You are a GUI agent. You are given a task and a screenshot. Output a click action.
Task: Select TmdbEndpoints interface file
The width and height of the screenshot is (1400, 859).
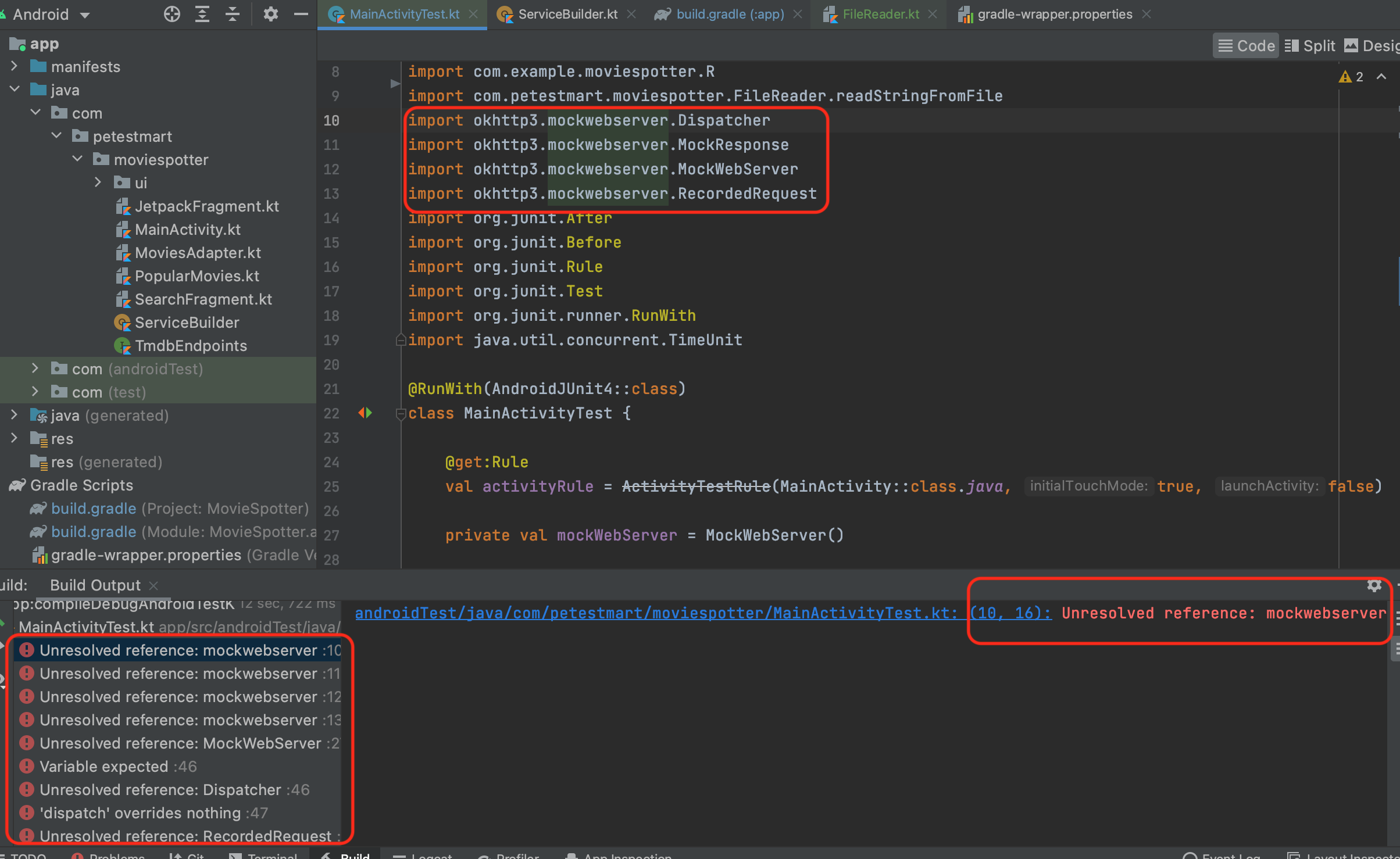coord(181,346)
